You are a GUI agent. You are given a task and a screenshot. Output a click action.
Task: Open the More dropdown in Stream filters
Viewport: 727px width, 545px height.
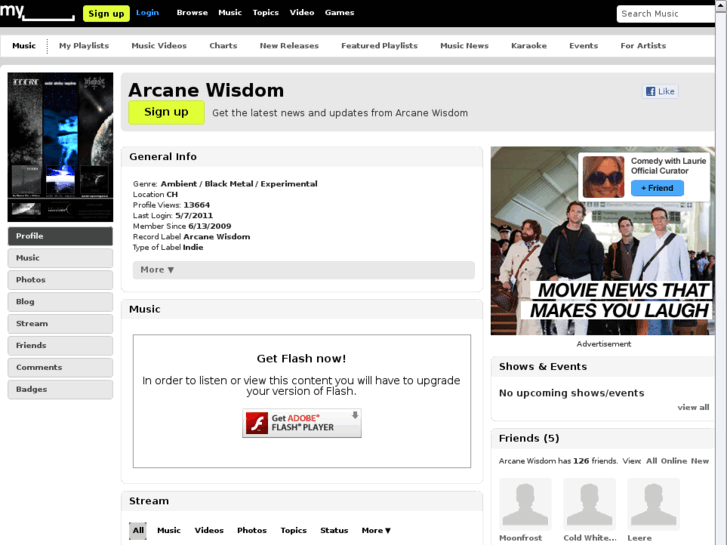coord(376,530)
